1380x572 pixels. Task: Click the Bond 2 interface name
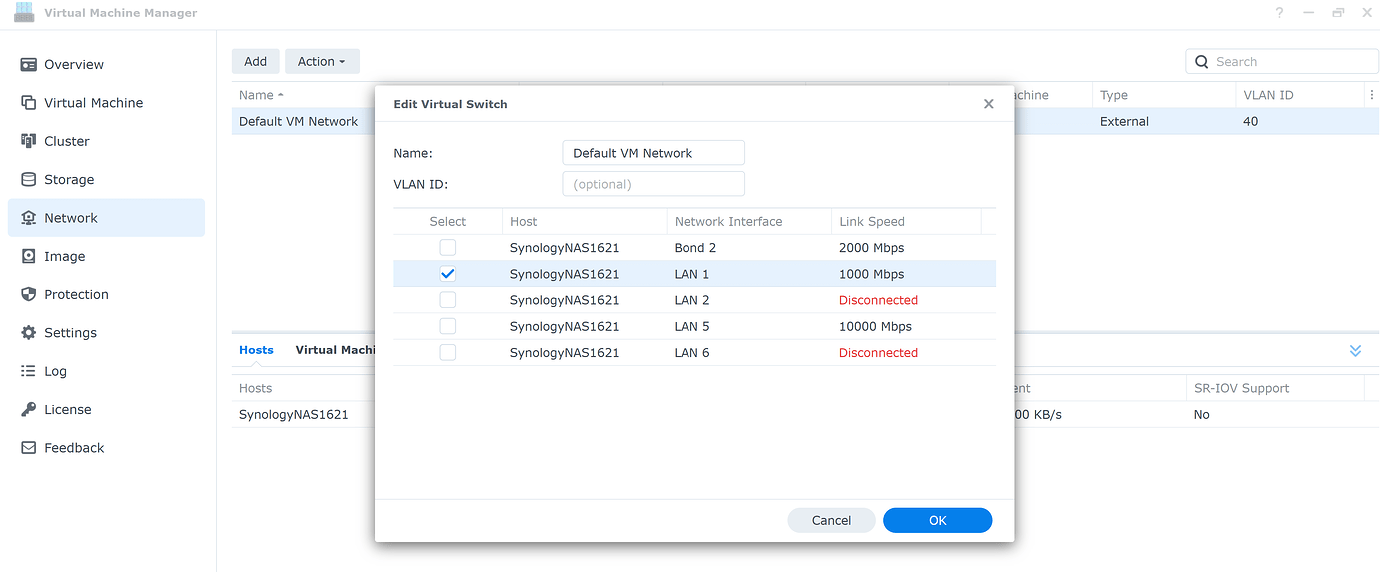click(695, 248)
